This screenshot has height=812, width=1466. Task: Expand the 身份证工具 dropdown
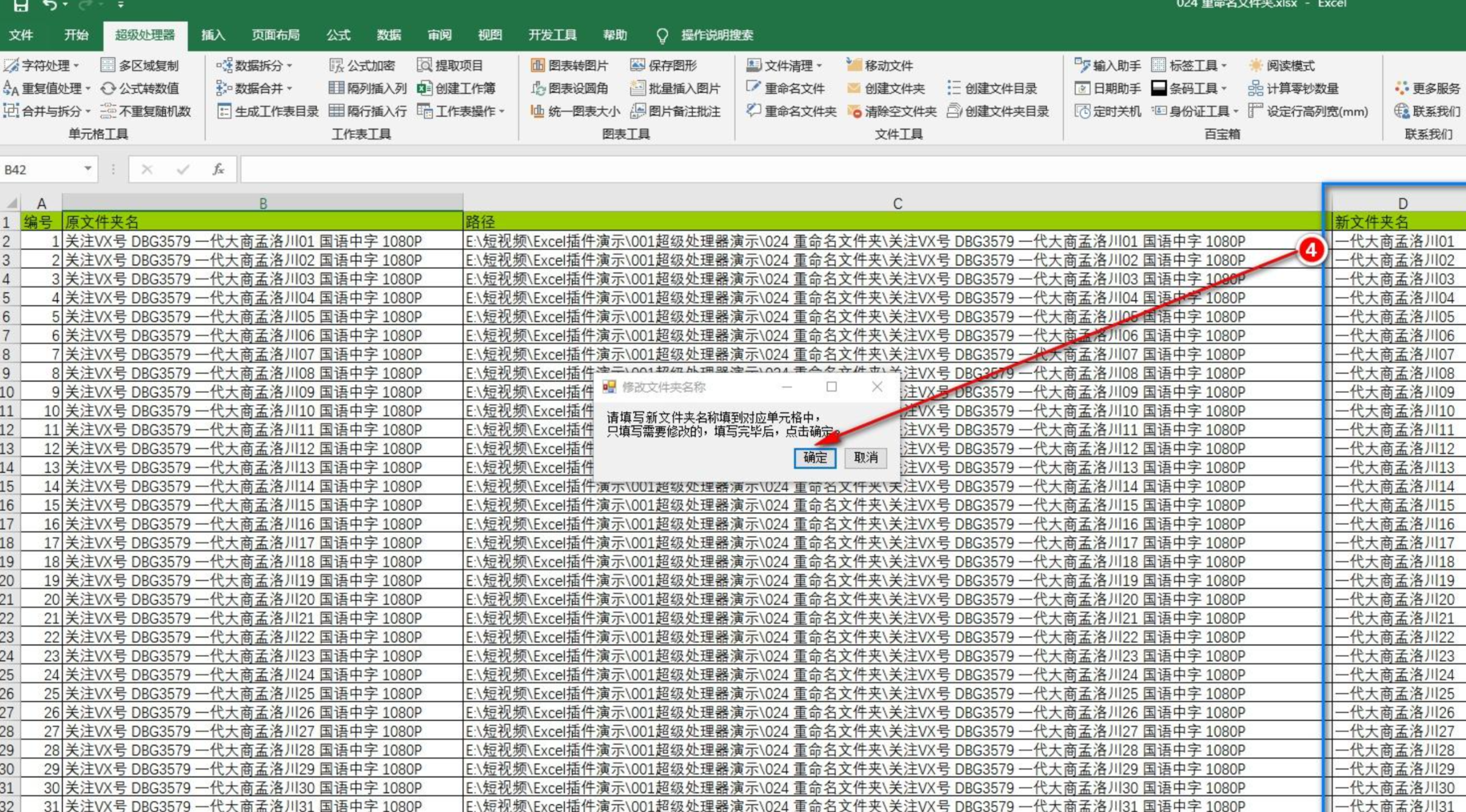(1235, 112)
